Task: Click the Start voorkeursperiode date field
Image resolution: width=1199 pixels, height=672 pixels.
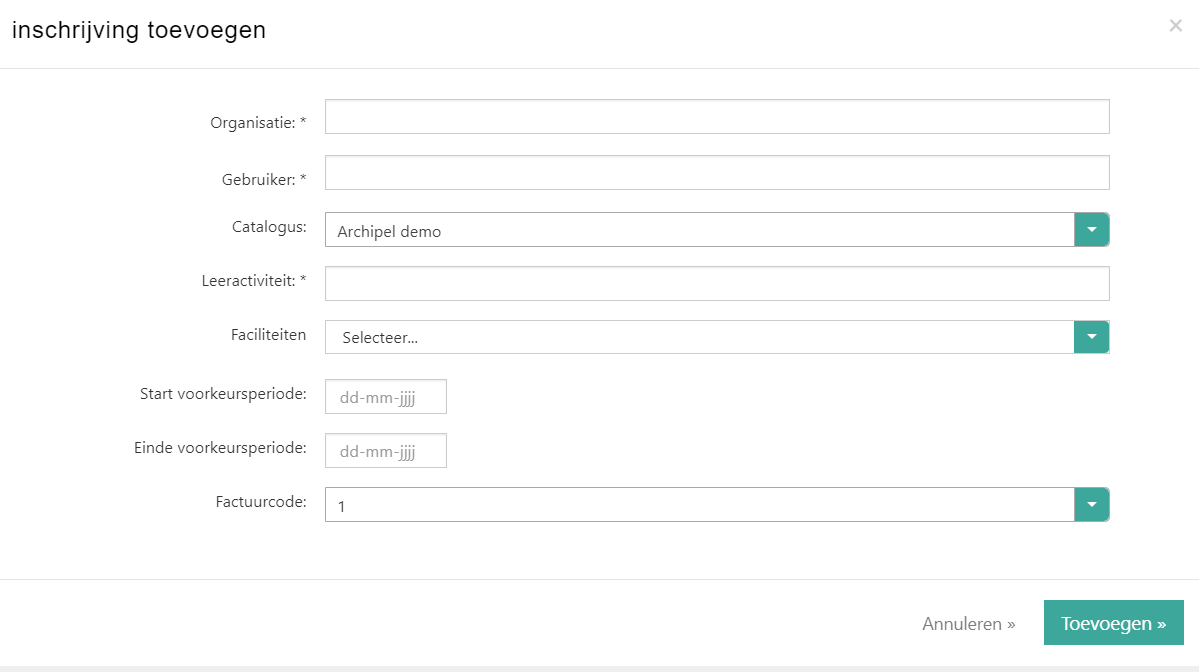Action: pos(385,397)
